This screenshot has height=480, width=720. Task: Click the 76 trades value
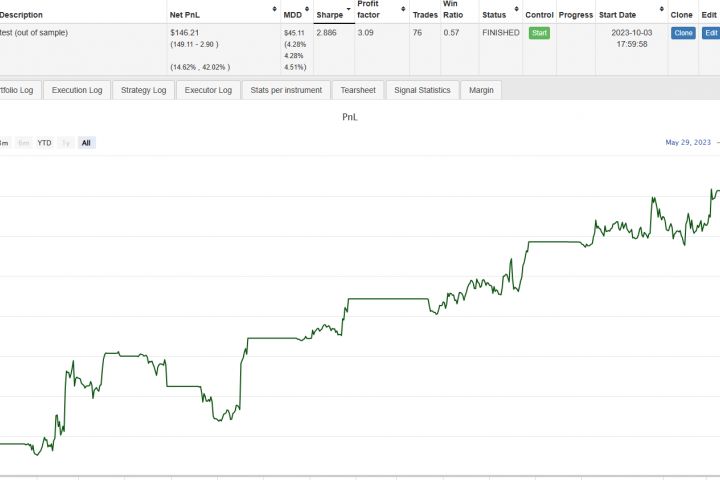[x=417, y=33]
